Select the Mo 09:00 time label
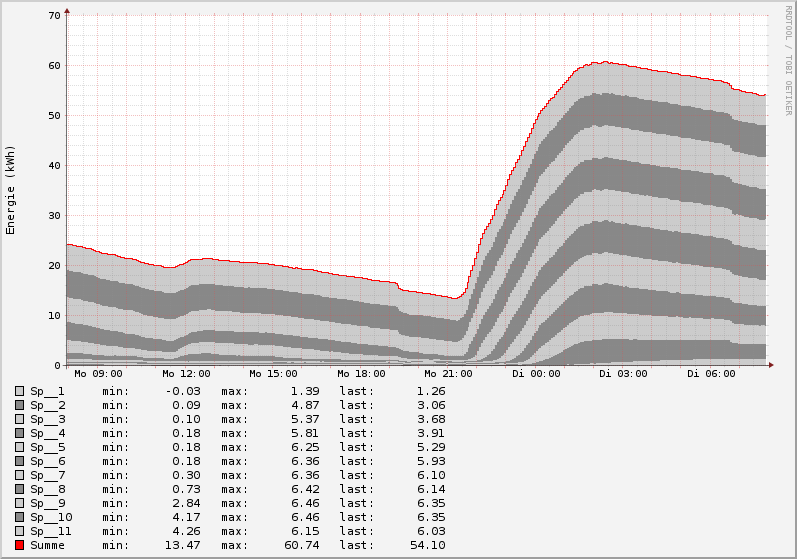 pos(97,374)
